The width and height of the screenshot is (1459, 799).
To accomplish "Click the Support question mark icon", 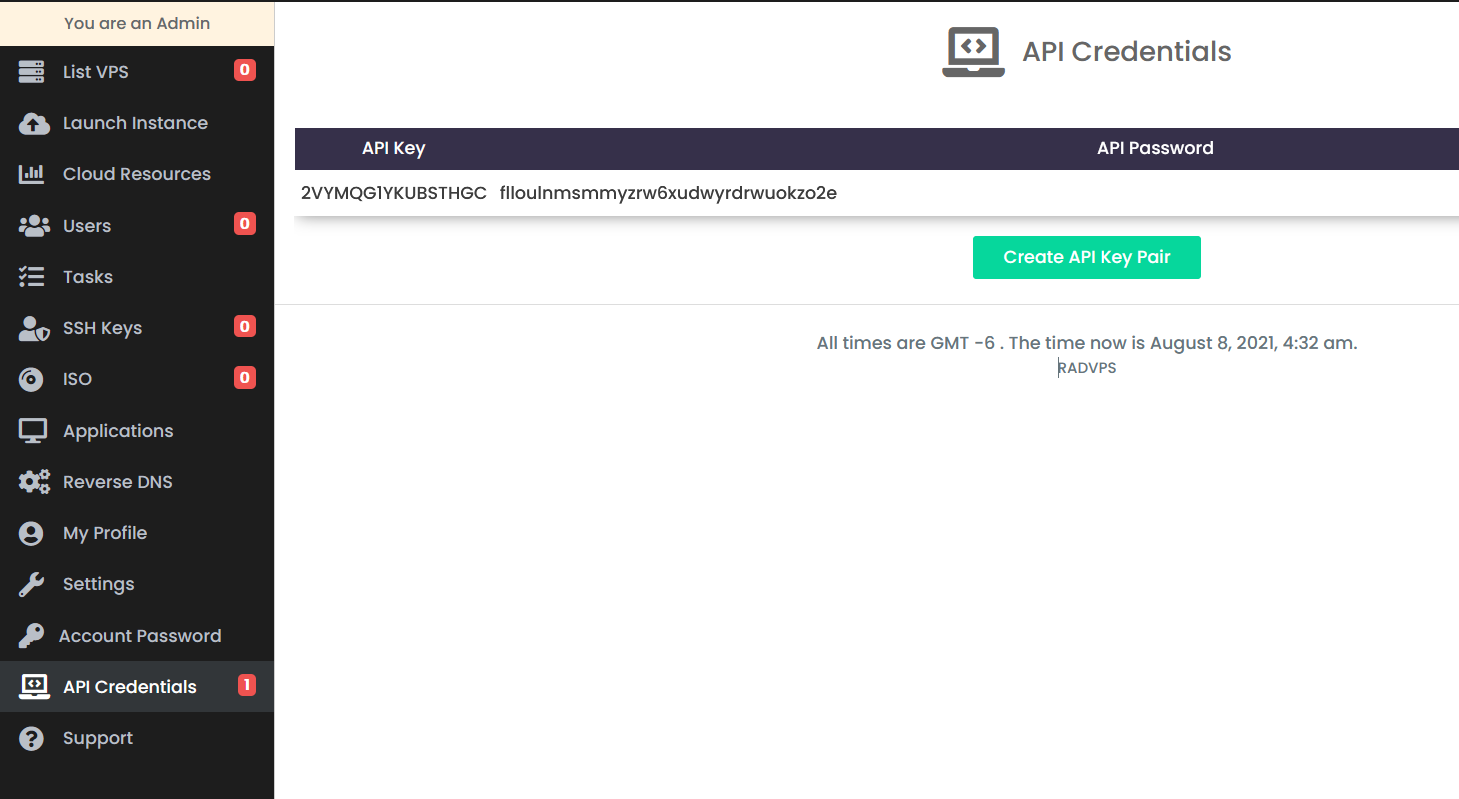I will (33, 737).
